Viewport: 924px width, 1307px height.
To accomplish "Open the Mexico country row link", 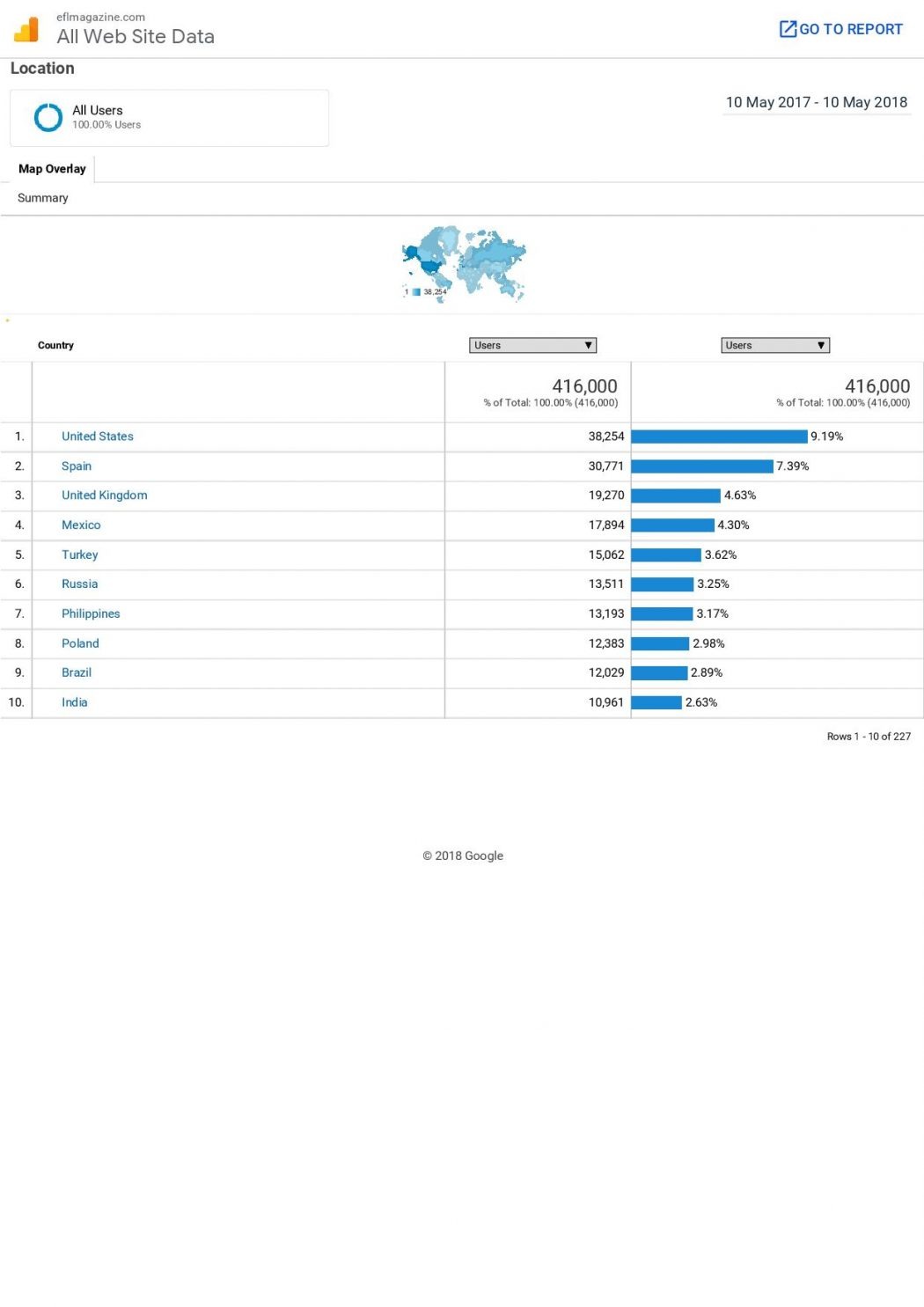I will point(81,525).
